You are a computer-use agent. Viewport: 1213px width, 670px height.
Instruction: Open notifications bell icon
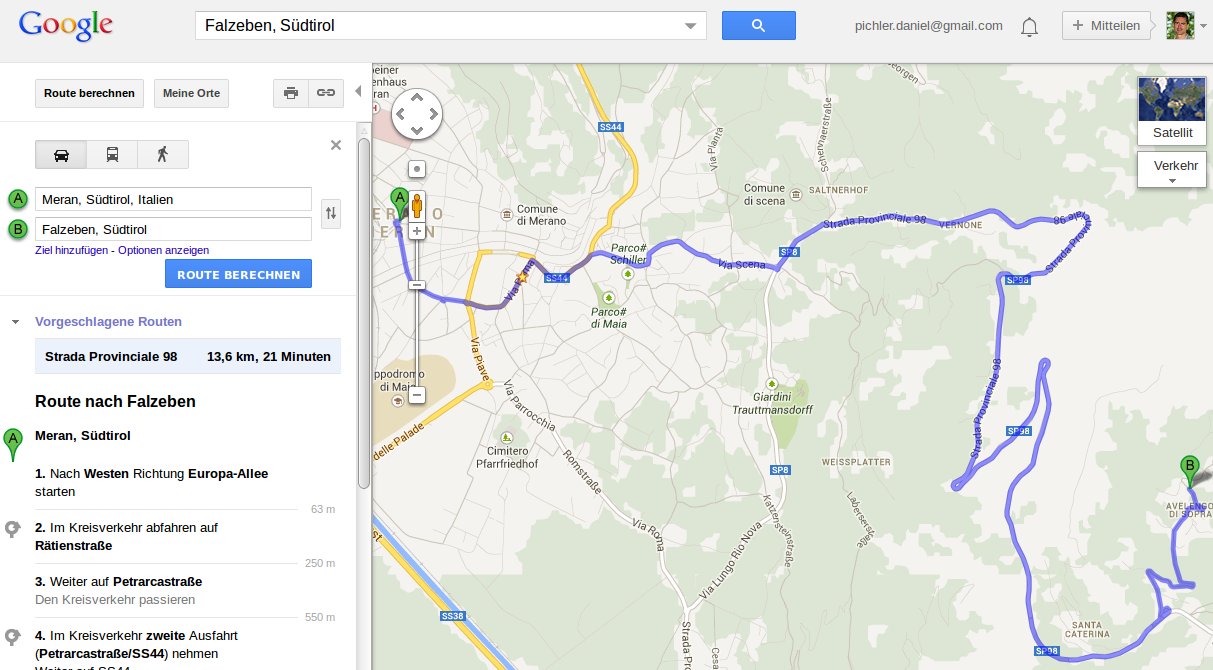point(1029,27)
